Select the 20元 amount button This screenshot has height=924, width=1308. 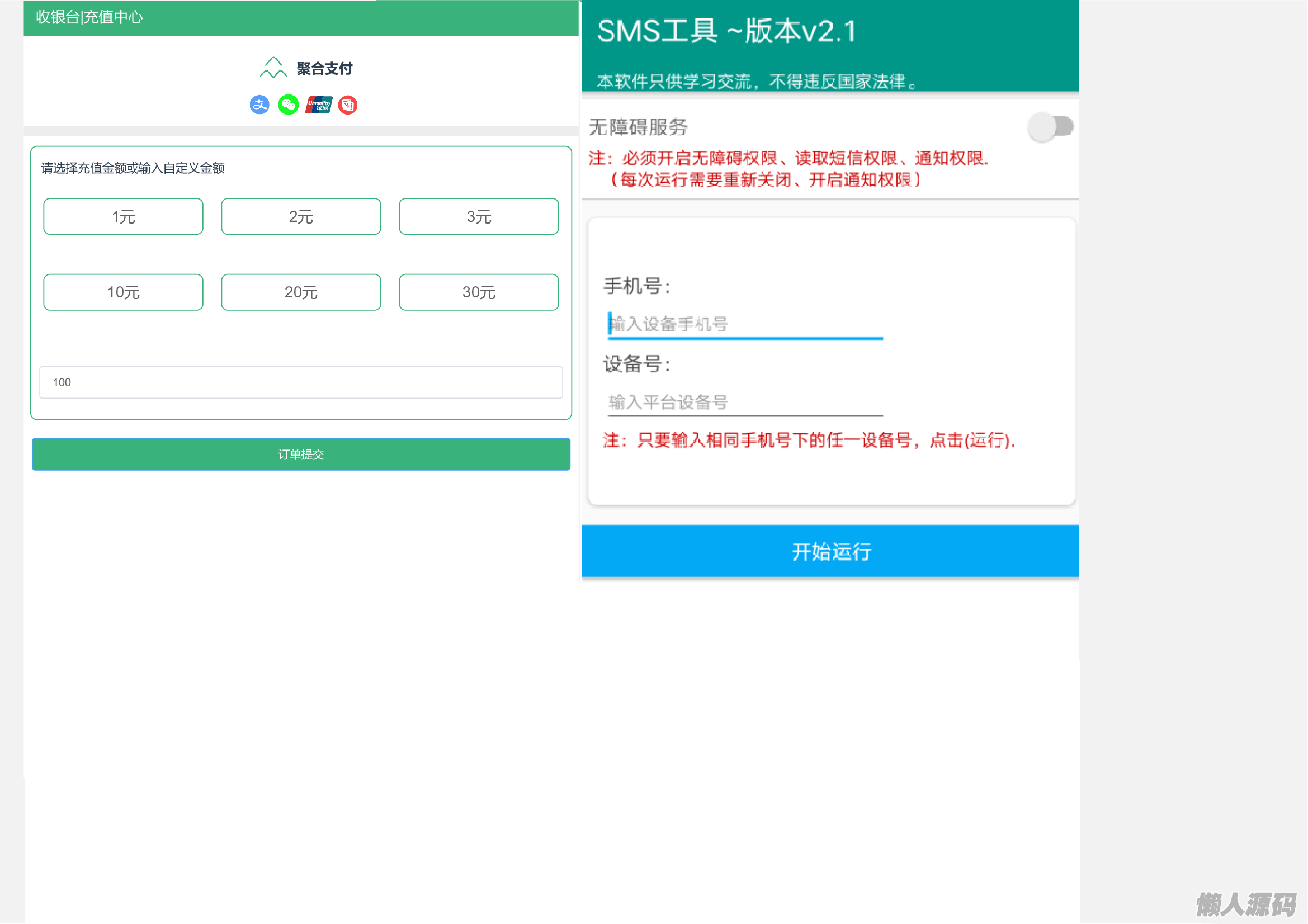pos(301,292)
